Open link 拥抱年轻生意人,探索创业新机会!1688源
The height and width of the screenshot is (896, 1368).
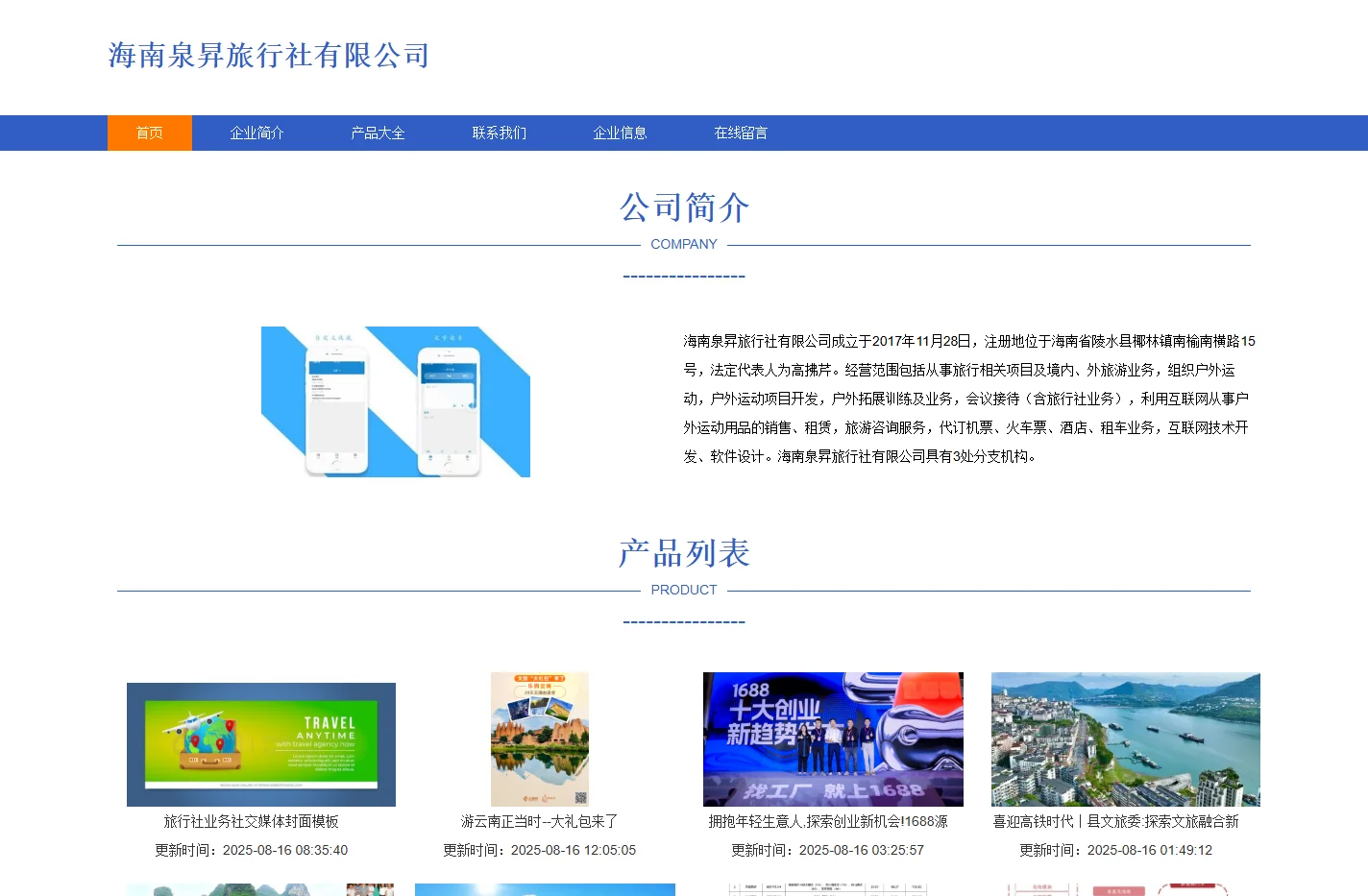click(828, 821)
